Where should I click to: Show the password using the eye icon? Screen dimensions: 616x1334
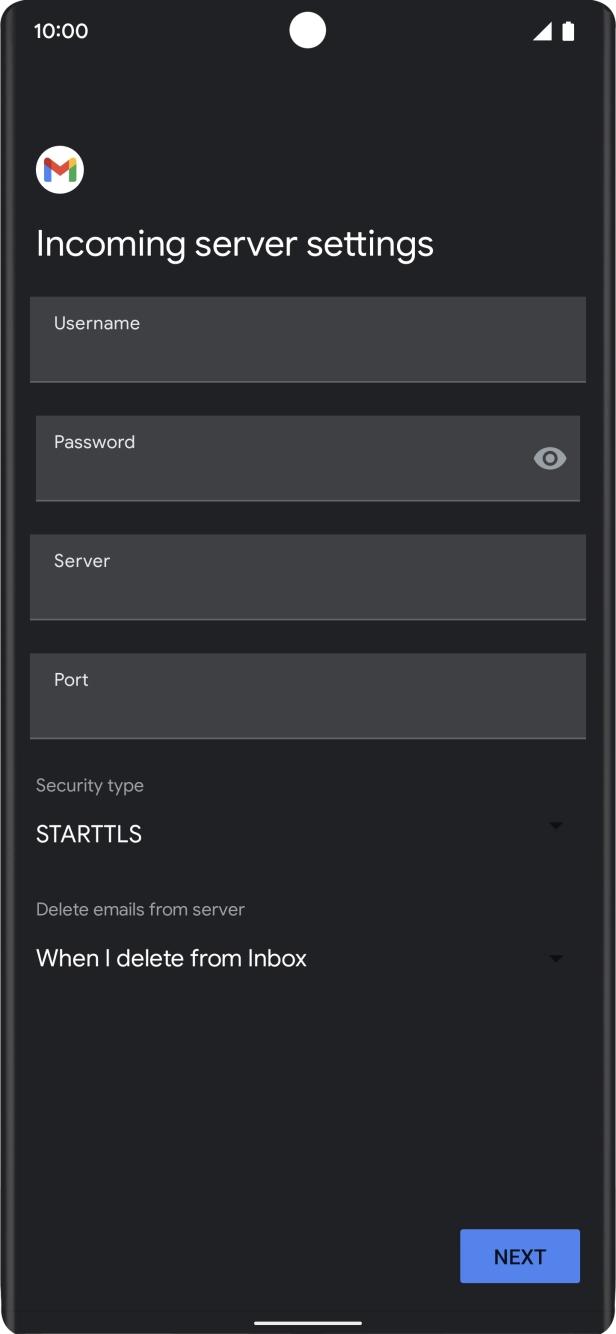pos(549,458)
